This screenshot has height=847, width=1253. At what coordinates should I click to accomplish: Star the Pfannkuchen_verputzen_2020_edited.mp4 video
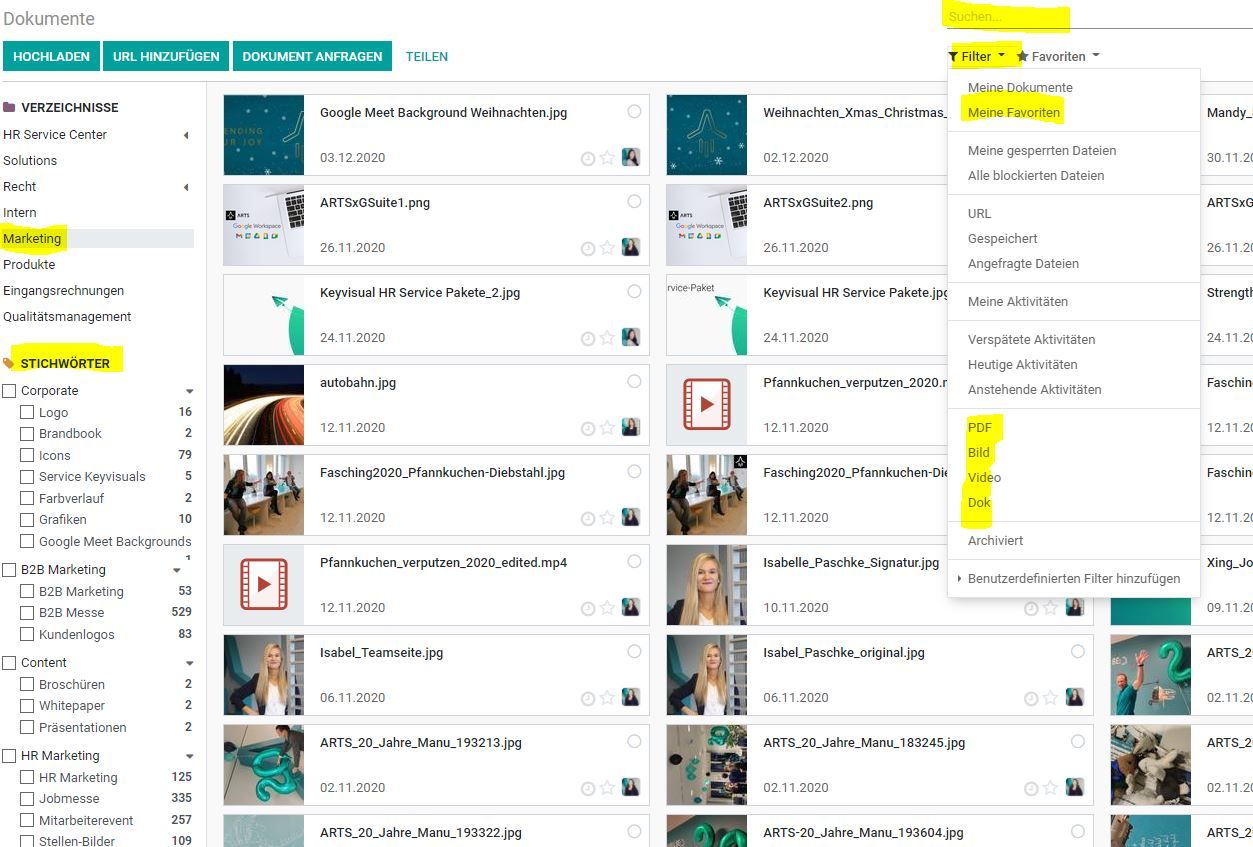[x=607, y=608]
